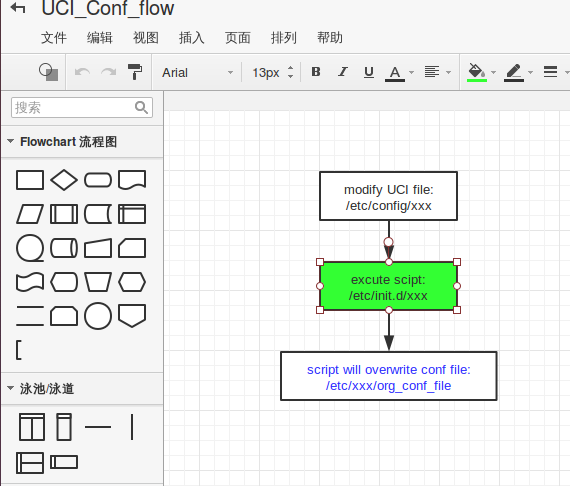Pick the direct data cylinder shape
The image size is (570, 486).
click(64, 248)
